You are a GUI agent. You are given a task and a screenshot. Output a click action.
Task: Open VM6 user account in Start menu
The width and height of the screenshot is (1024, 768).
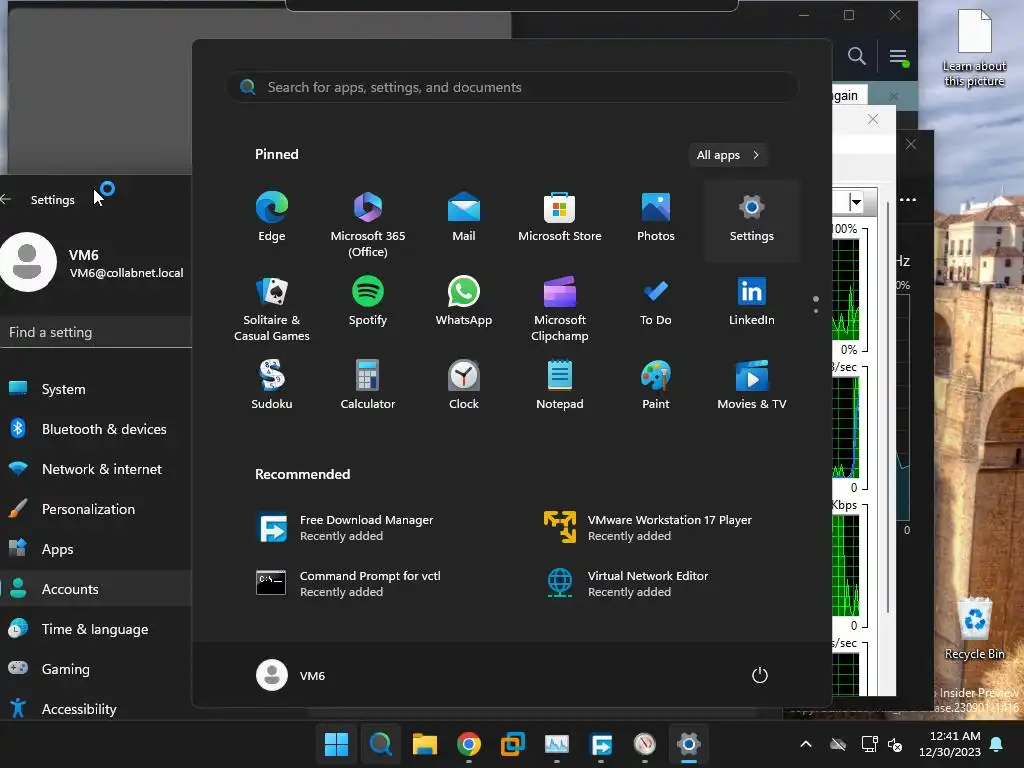click(291, 675)
